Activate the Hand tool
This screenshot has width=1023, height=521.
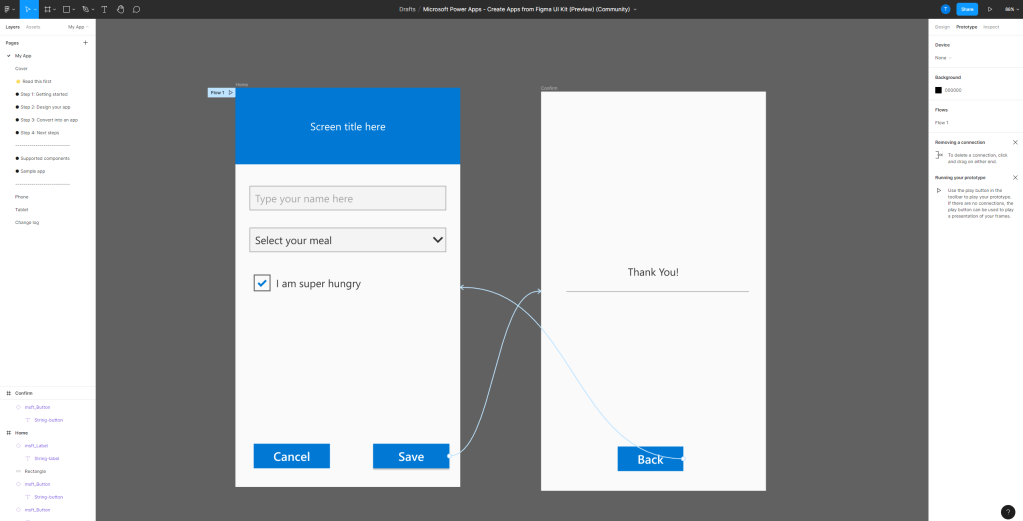(x=120, y=9)
